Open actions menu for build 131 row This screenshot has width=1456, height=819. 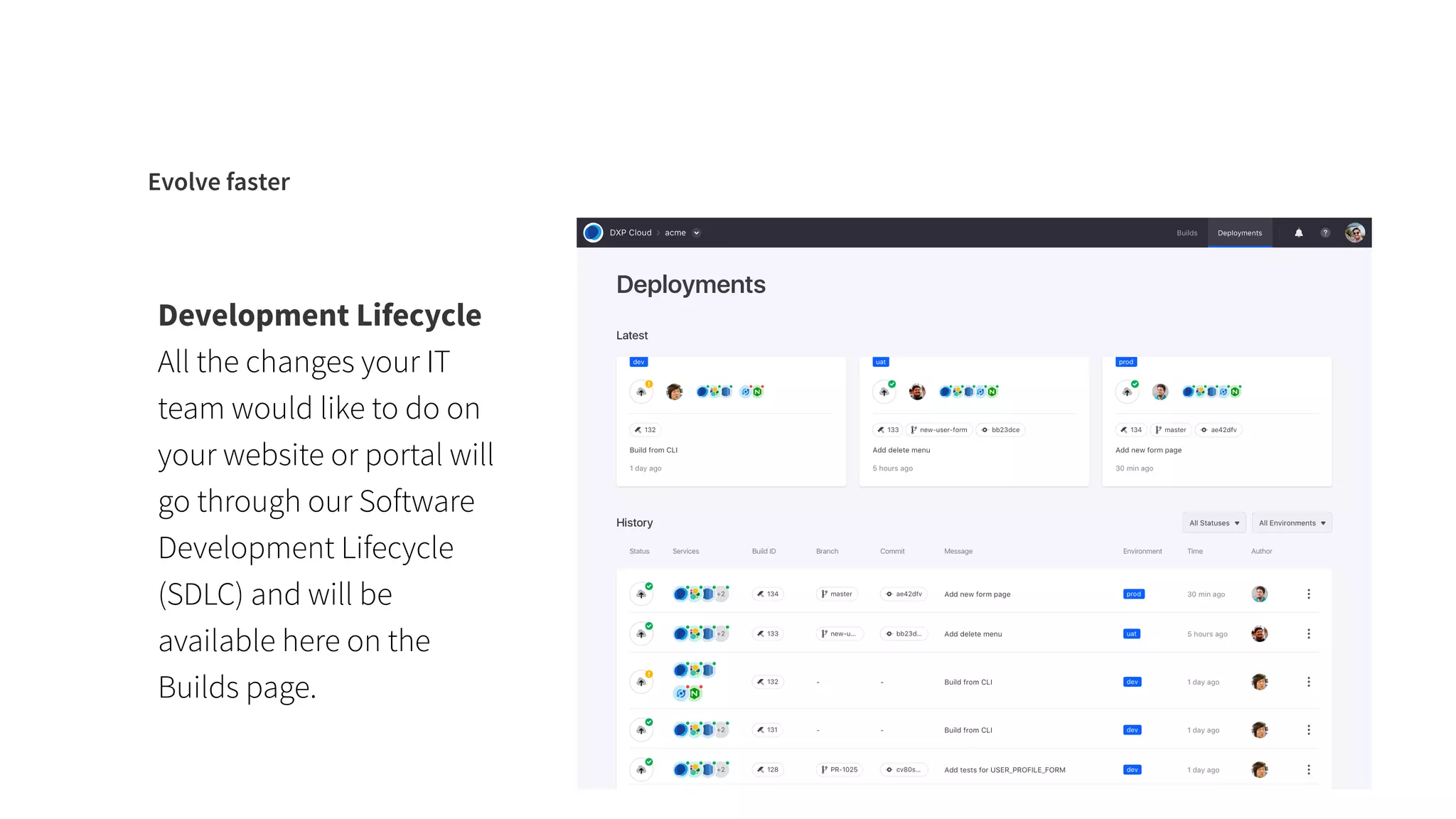pyautogui.click(x=1309, y=730)
